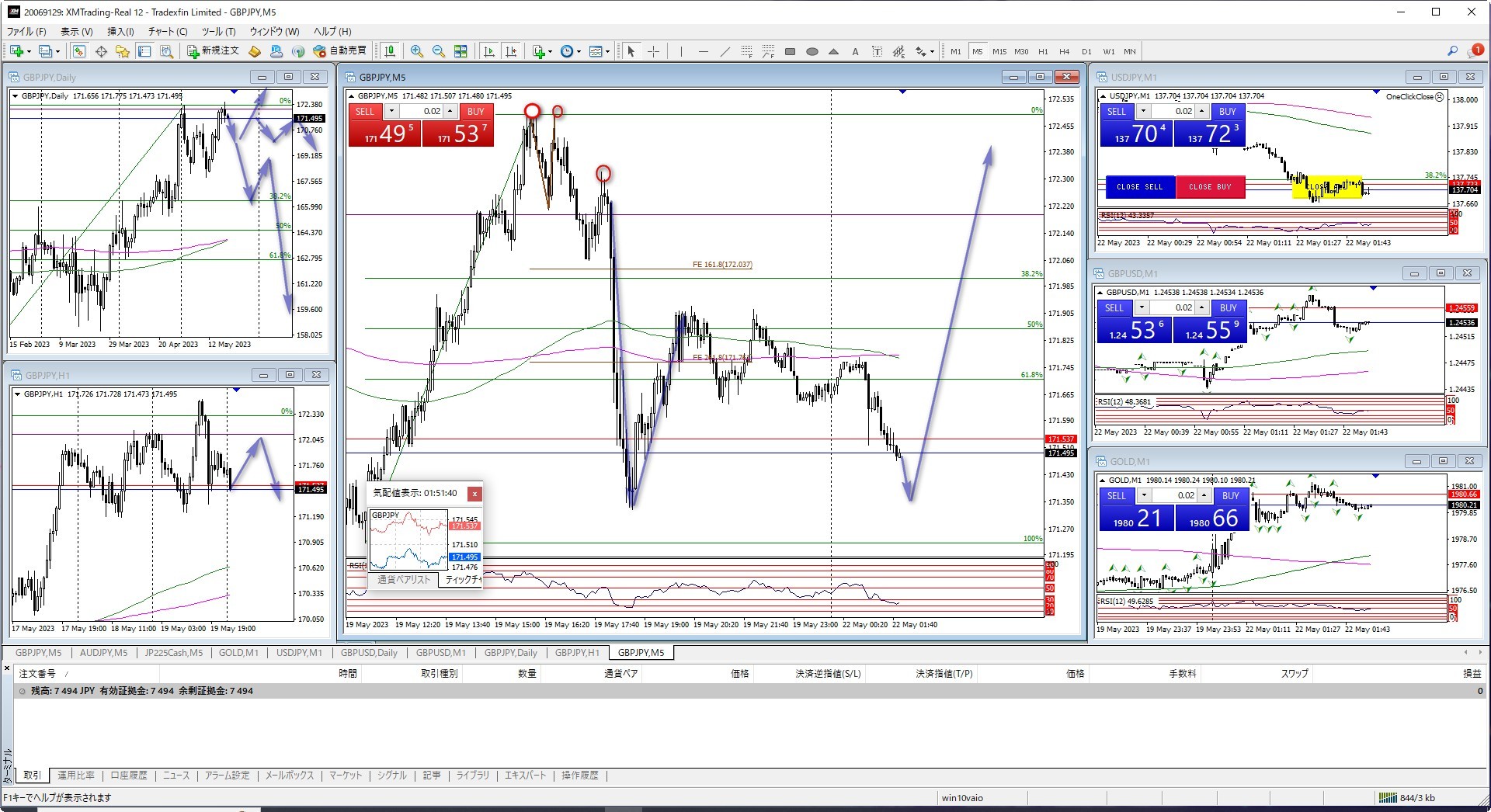
Task: Expand the periodicity clock dropdown
Action: (579, 52)
